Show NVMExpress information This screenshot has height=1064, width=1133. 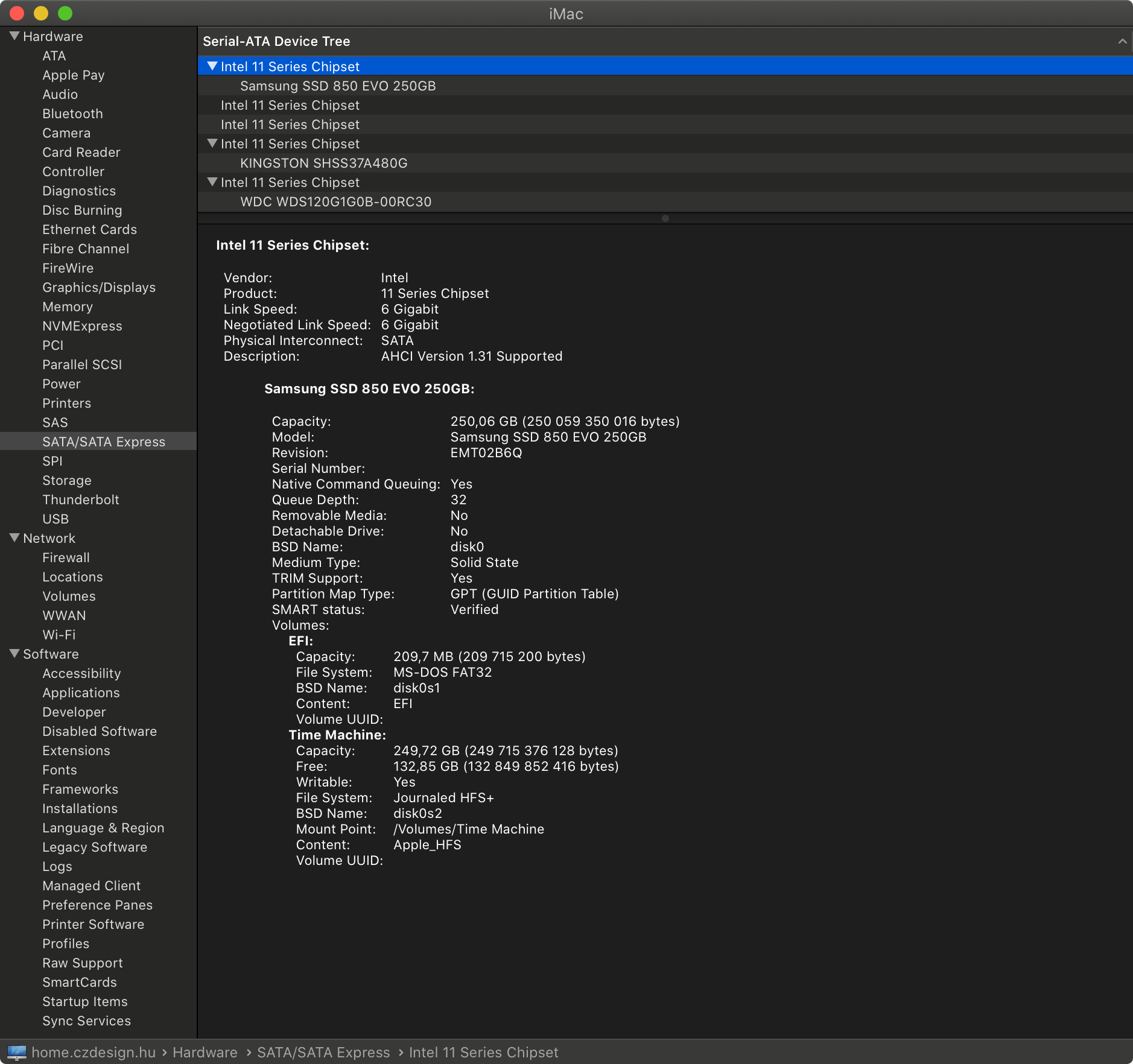tap(82, 326)
